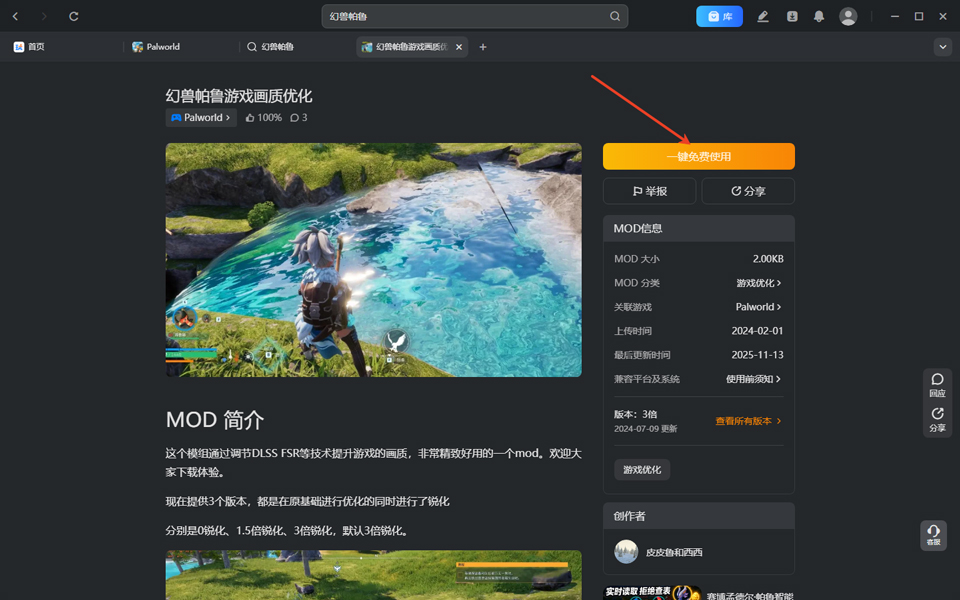The width and height of the screenshot is (960, 600).
Task: Click the 实时读取 banner thumbnail at bottom right
Action: tap(653, 593)
